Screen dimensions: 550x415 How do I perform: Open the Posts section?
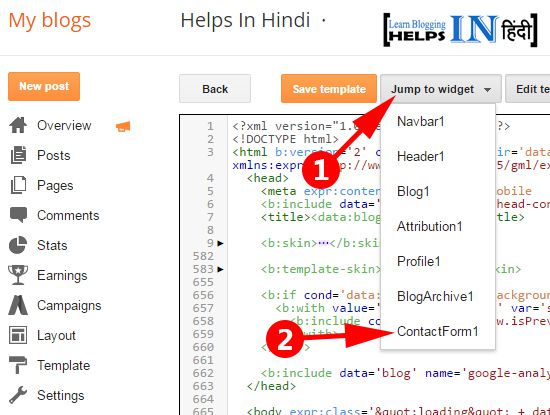pyautogui.click(x=54, y=155)
